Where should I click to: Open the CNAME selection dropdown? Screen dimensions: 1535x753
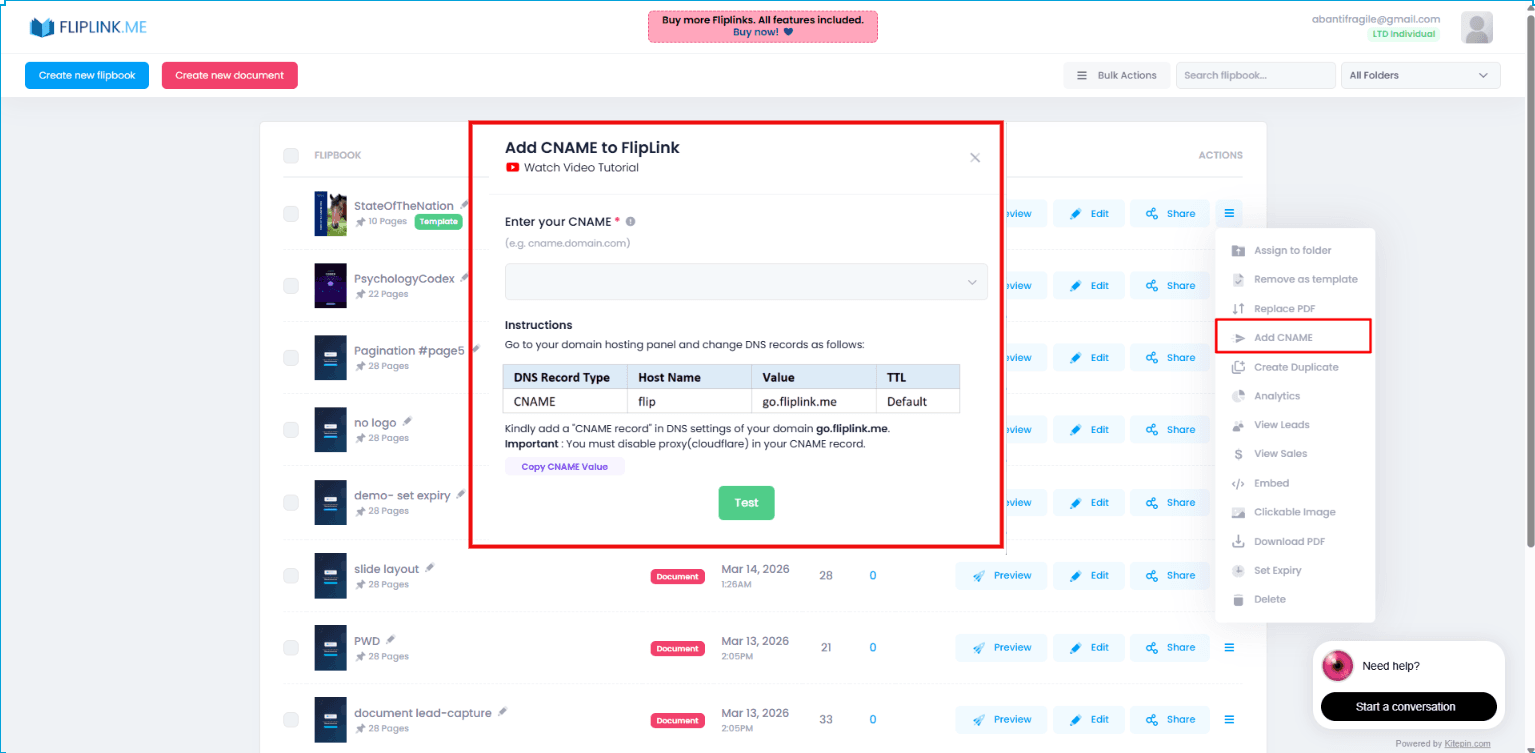[x=746, y=282]
